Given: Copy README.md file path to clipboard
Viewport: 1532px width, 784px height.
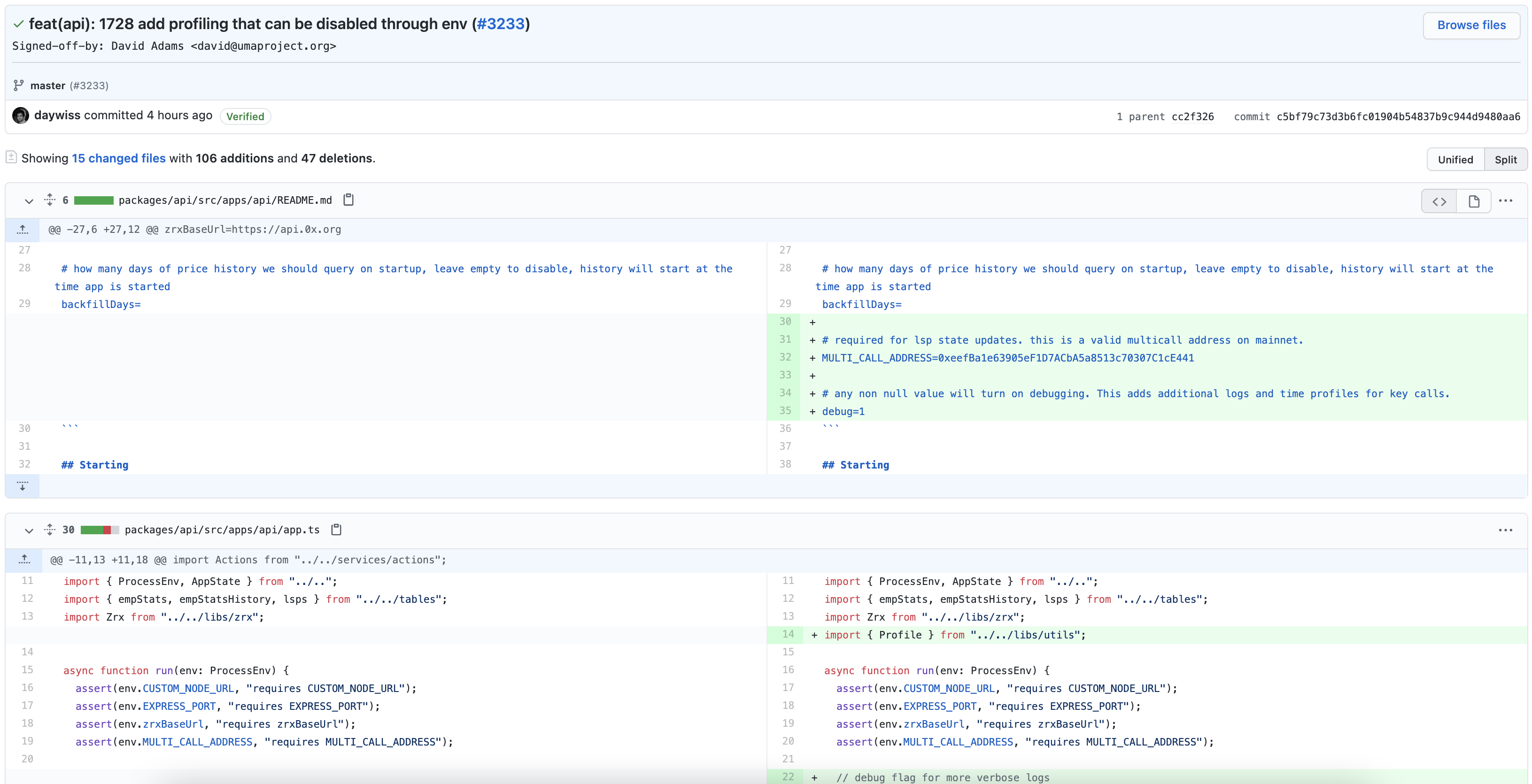Looking at the screenshot, I should pos(348,200).
